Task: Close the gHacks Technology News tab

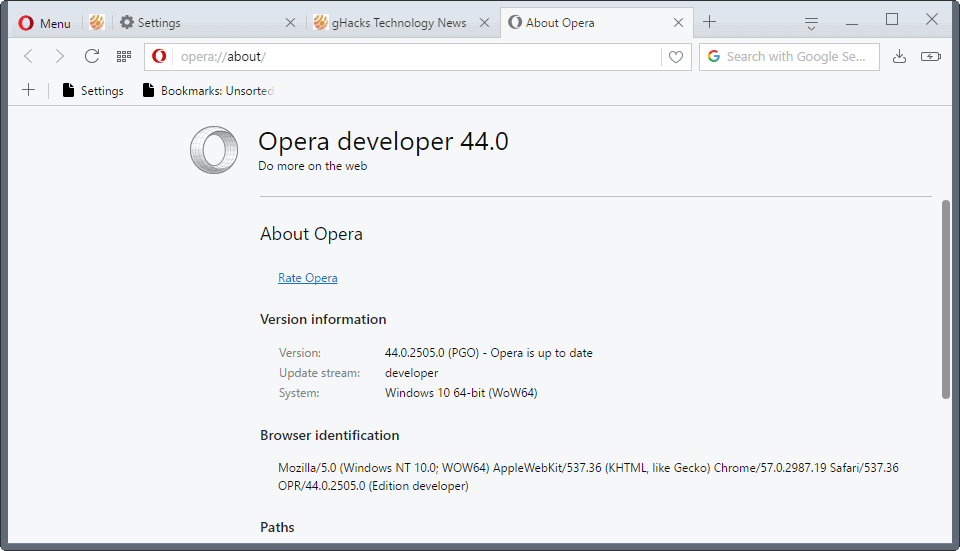Action: 484,23
